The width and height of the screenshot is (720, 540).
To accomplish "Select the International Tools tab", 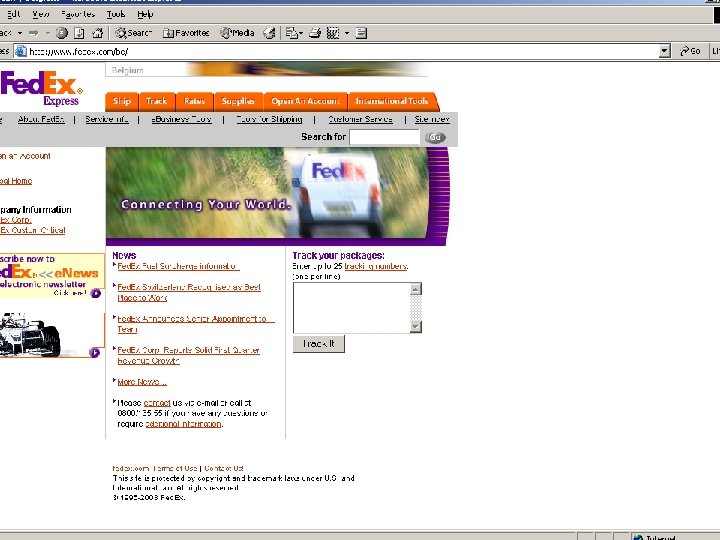I will click(392, 101).
